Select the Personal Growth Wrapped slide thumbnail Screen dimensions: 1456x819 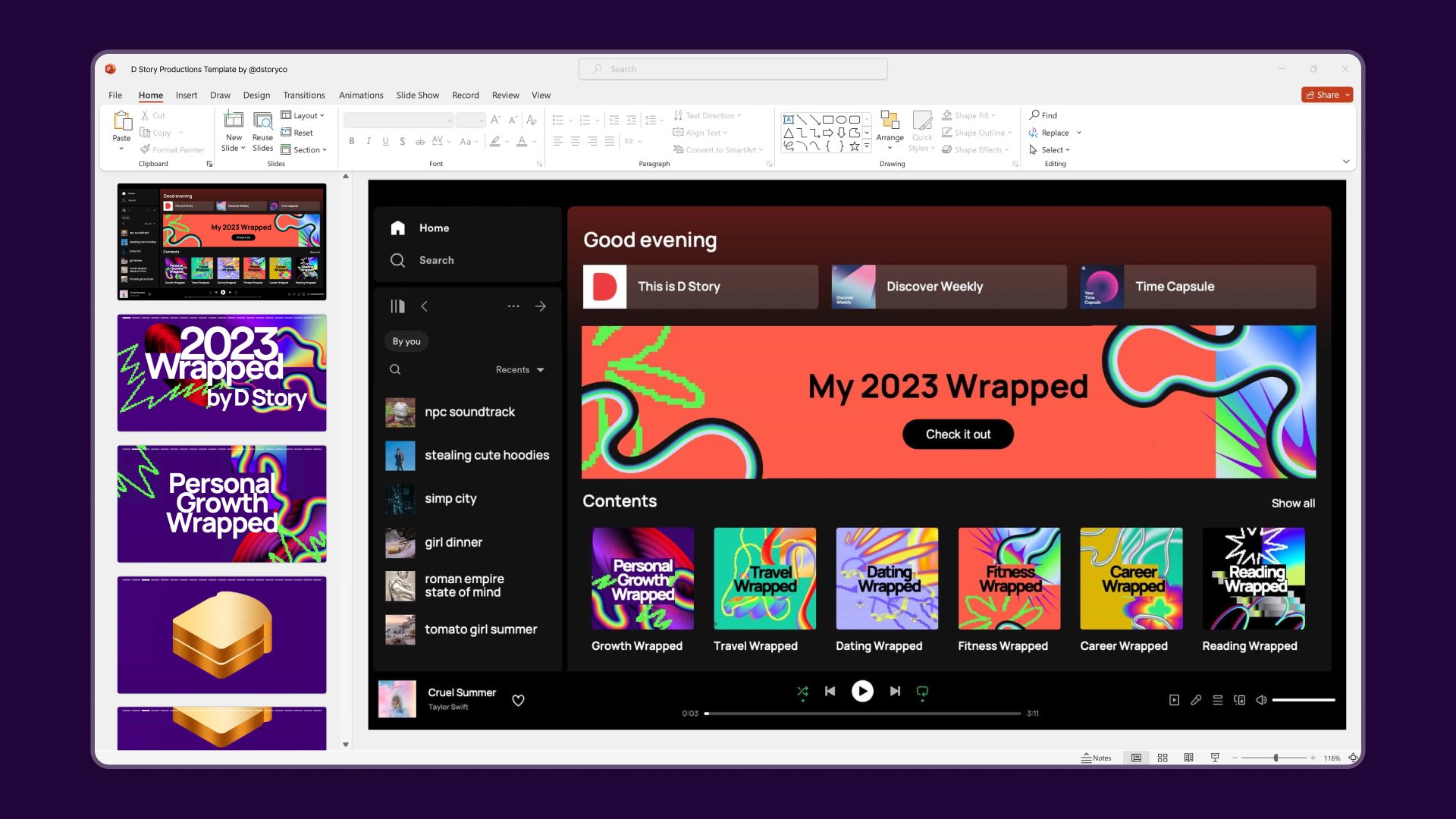(221, 504)
